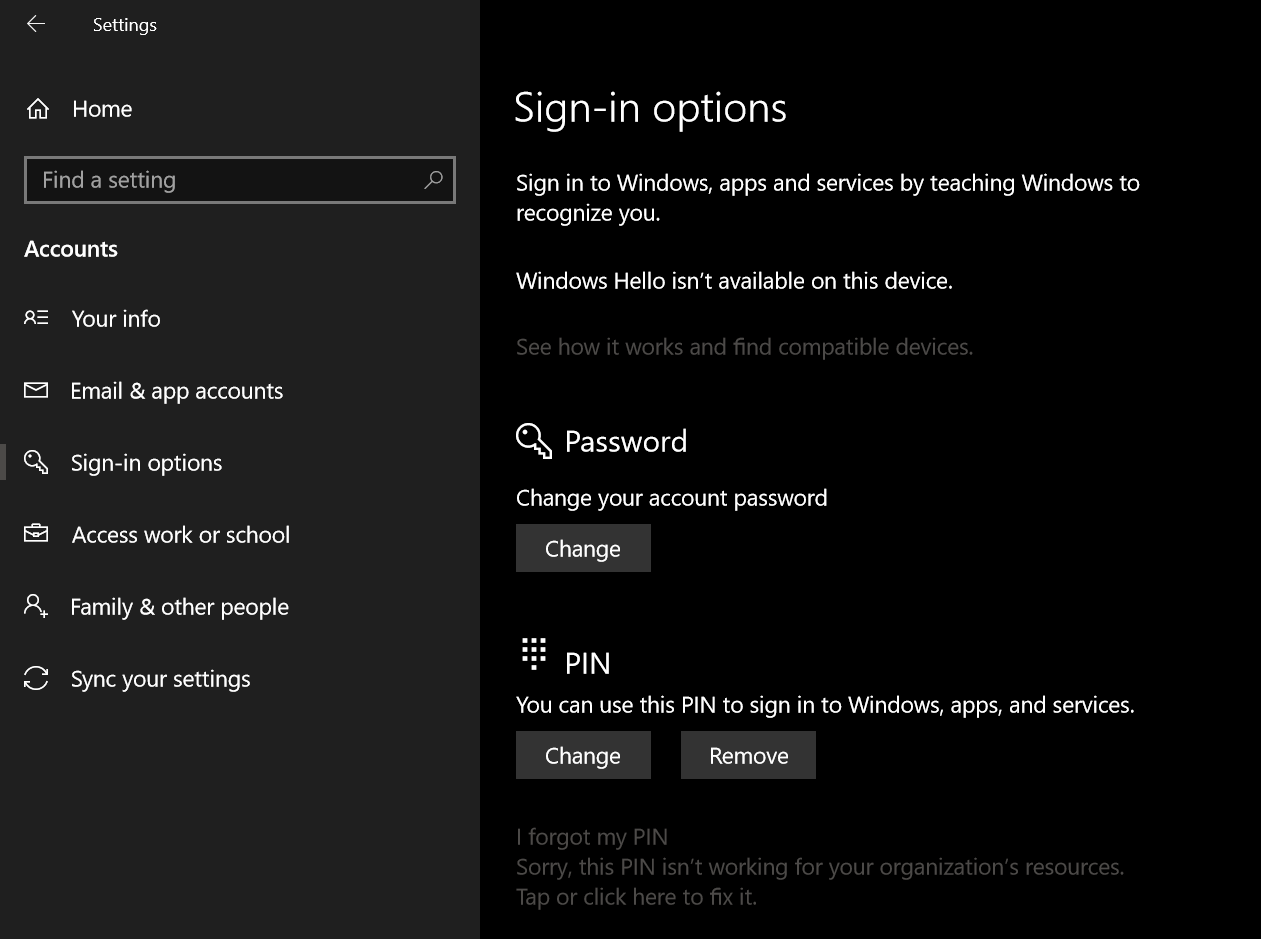The height and width of the screenshot is (939, 1261).
Task: Focus the Find a setting box
Action: click(240, 180)
